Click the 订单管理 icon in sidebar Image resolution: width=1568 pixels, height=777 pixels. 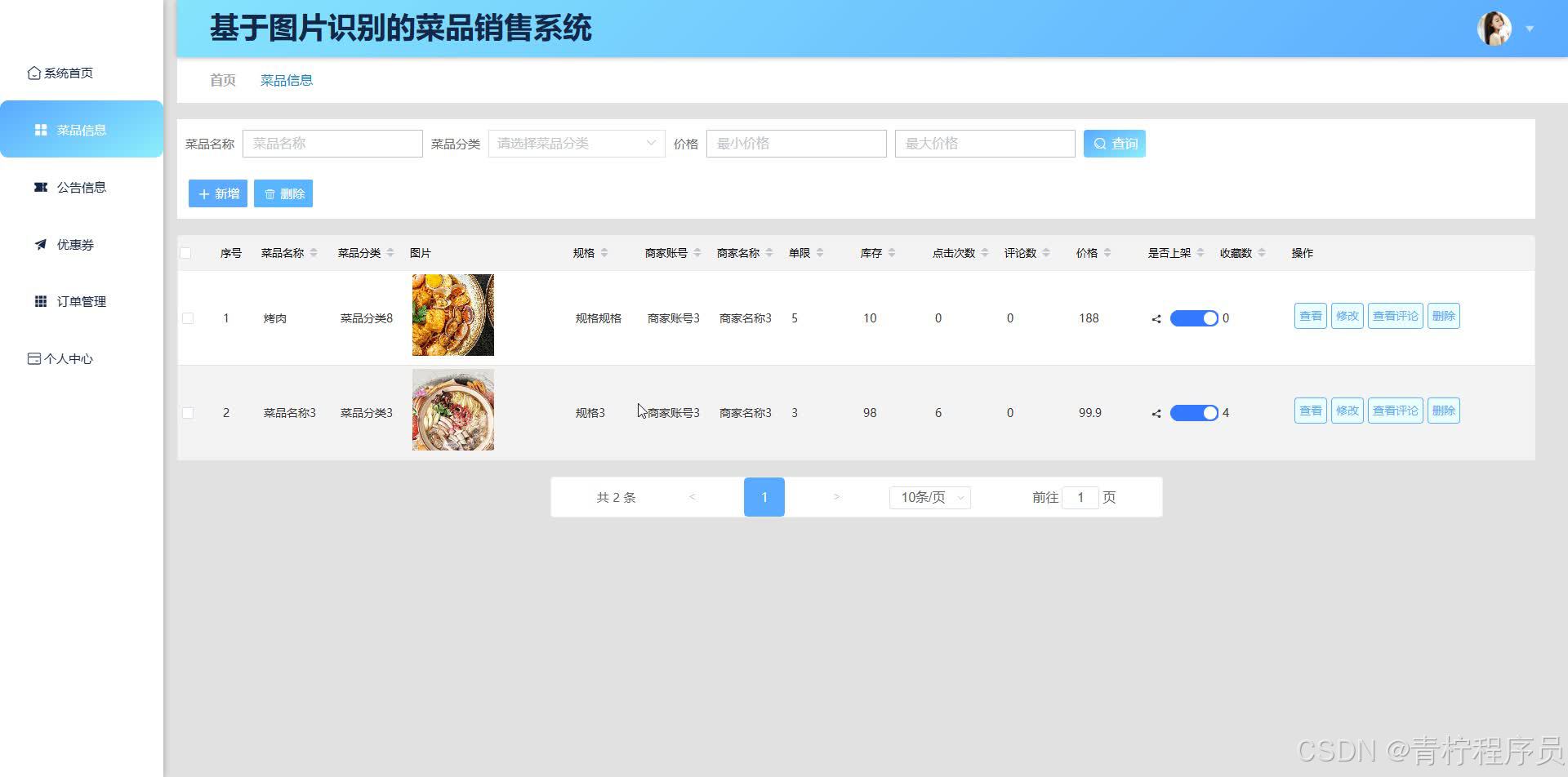(x=40, y=301)
